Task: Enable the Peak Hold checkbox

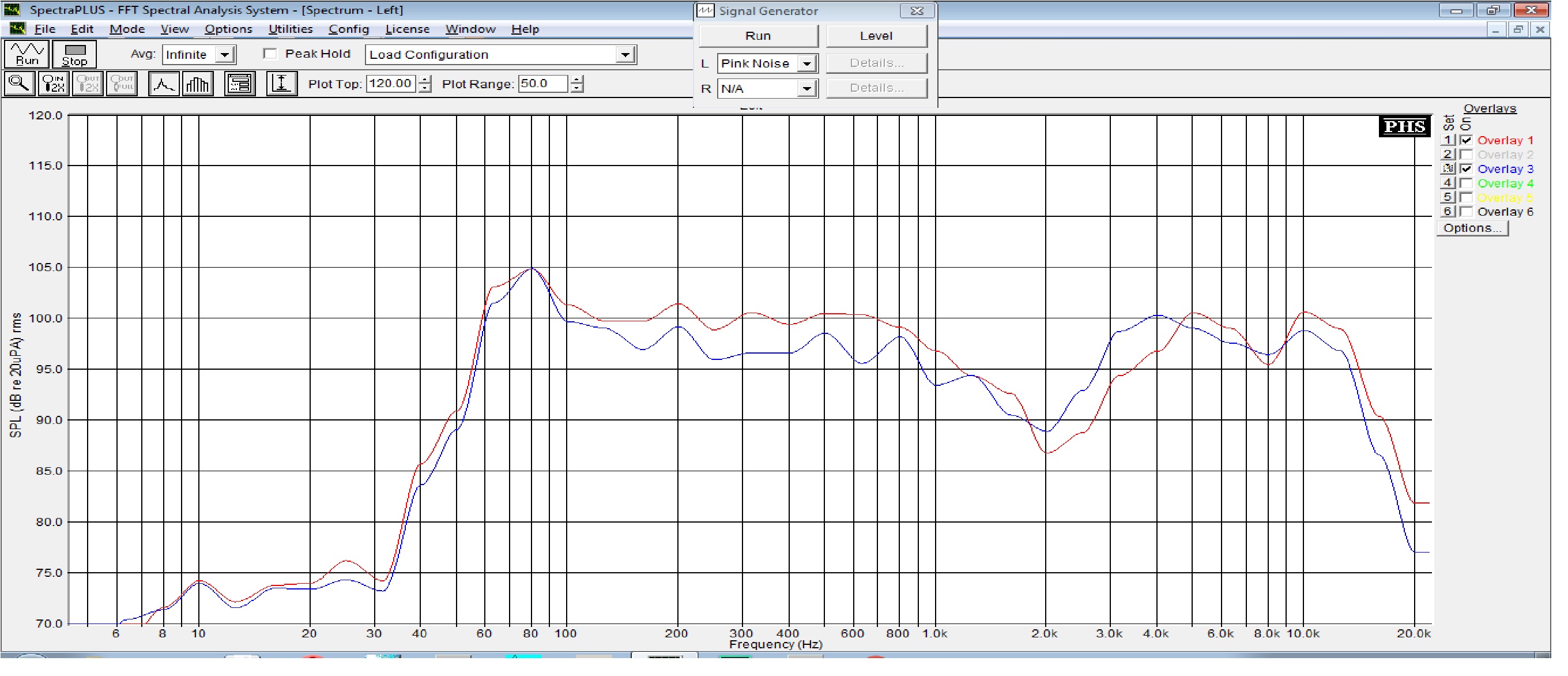Action: coord(270,54)
